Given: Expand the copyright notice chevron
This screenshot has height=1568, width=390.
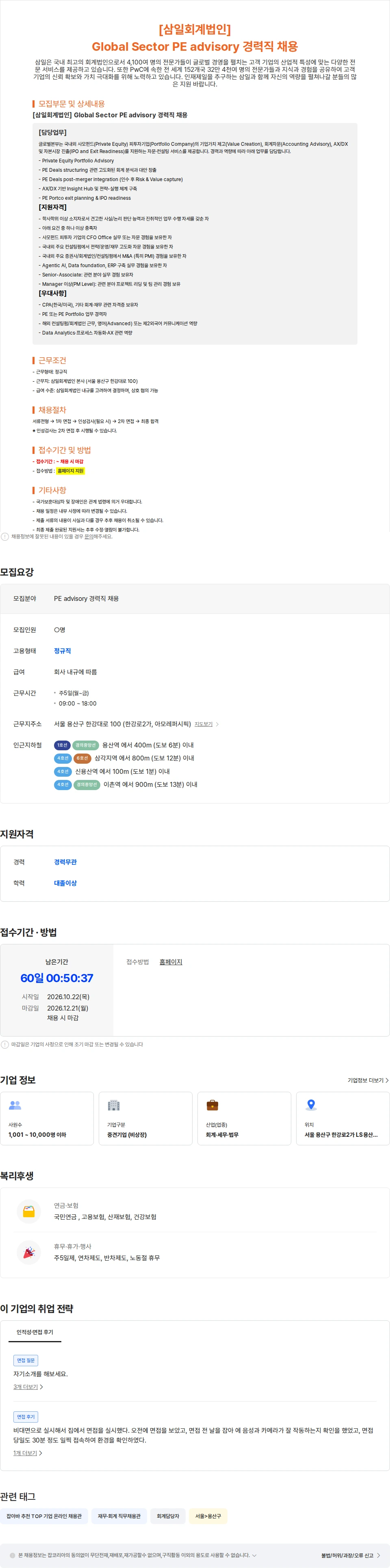Looking at the screenshot, I should [x=254, y=1555].
